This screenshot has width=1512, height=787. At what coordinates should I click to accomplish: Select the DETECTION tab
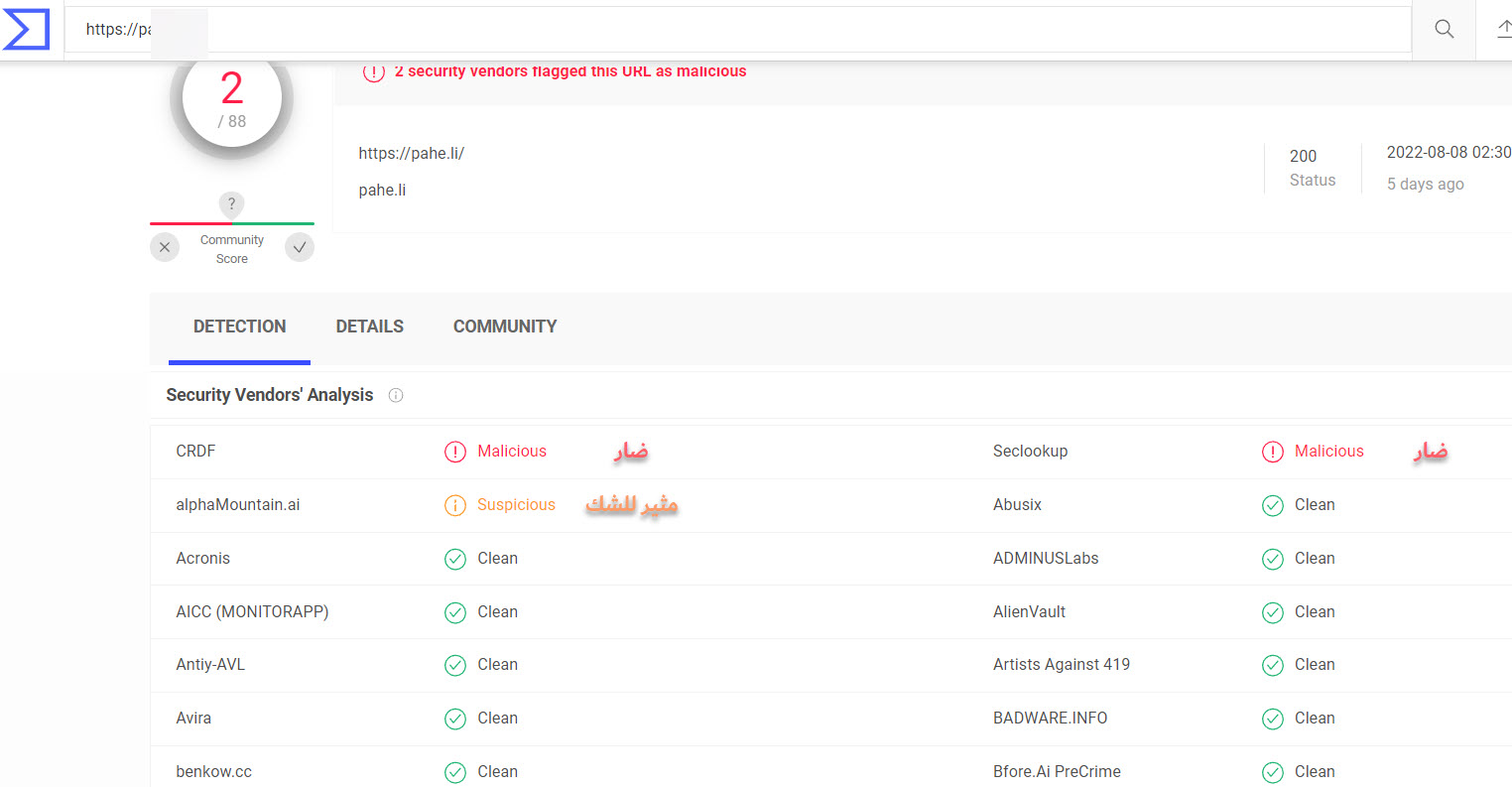(x=239, y=327)
